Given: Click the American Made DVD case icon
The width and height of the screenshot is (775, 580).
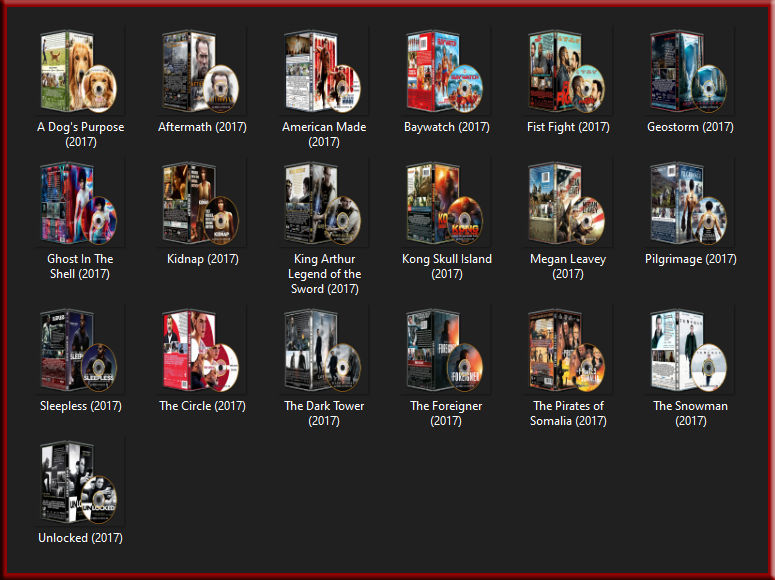Looking at the screenshot, I should coord(323,72).
